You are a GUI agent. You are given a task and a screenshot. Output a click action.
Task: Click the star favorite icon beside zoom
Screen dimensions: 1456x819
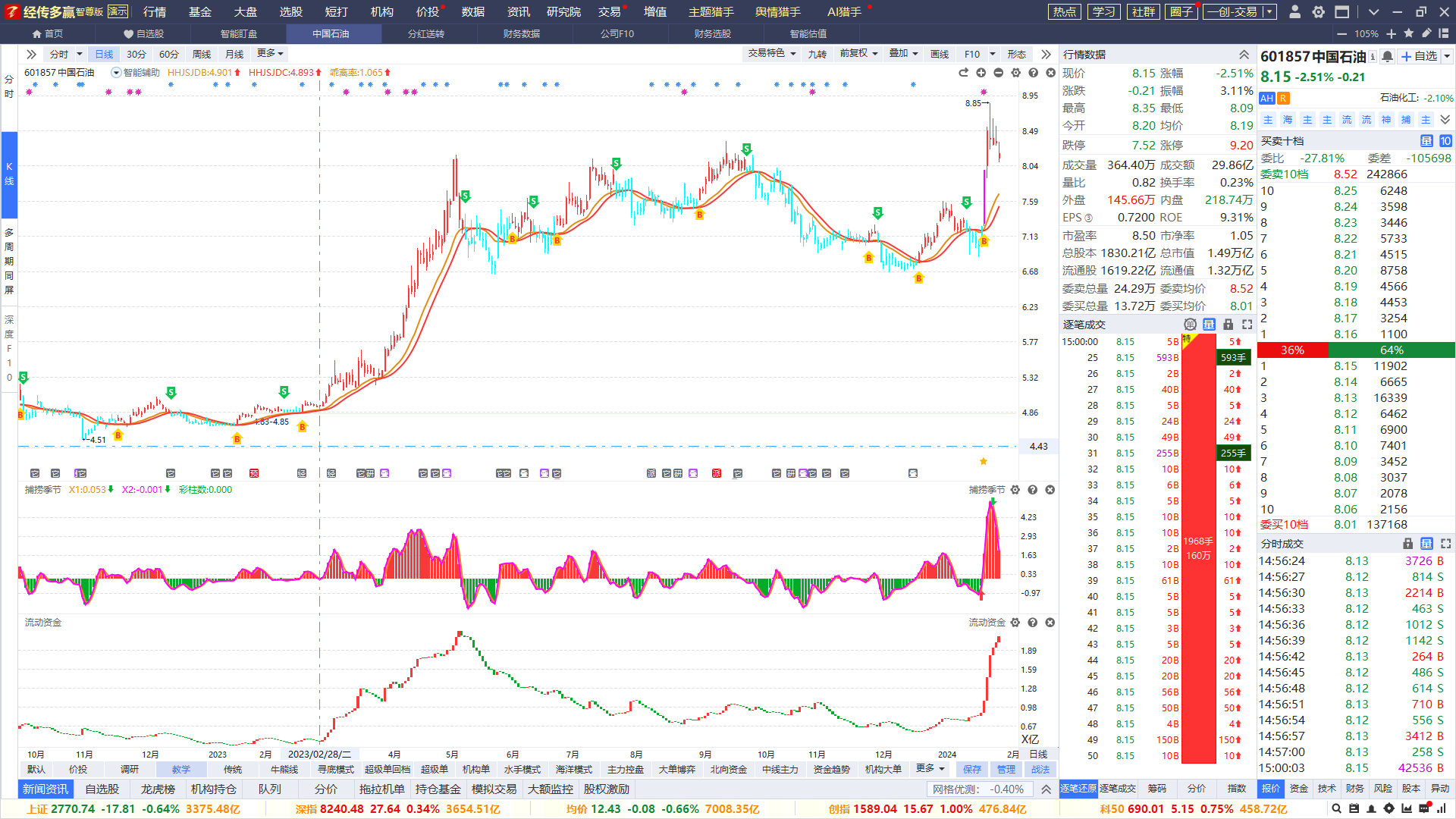pos(1409,33)
